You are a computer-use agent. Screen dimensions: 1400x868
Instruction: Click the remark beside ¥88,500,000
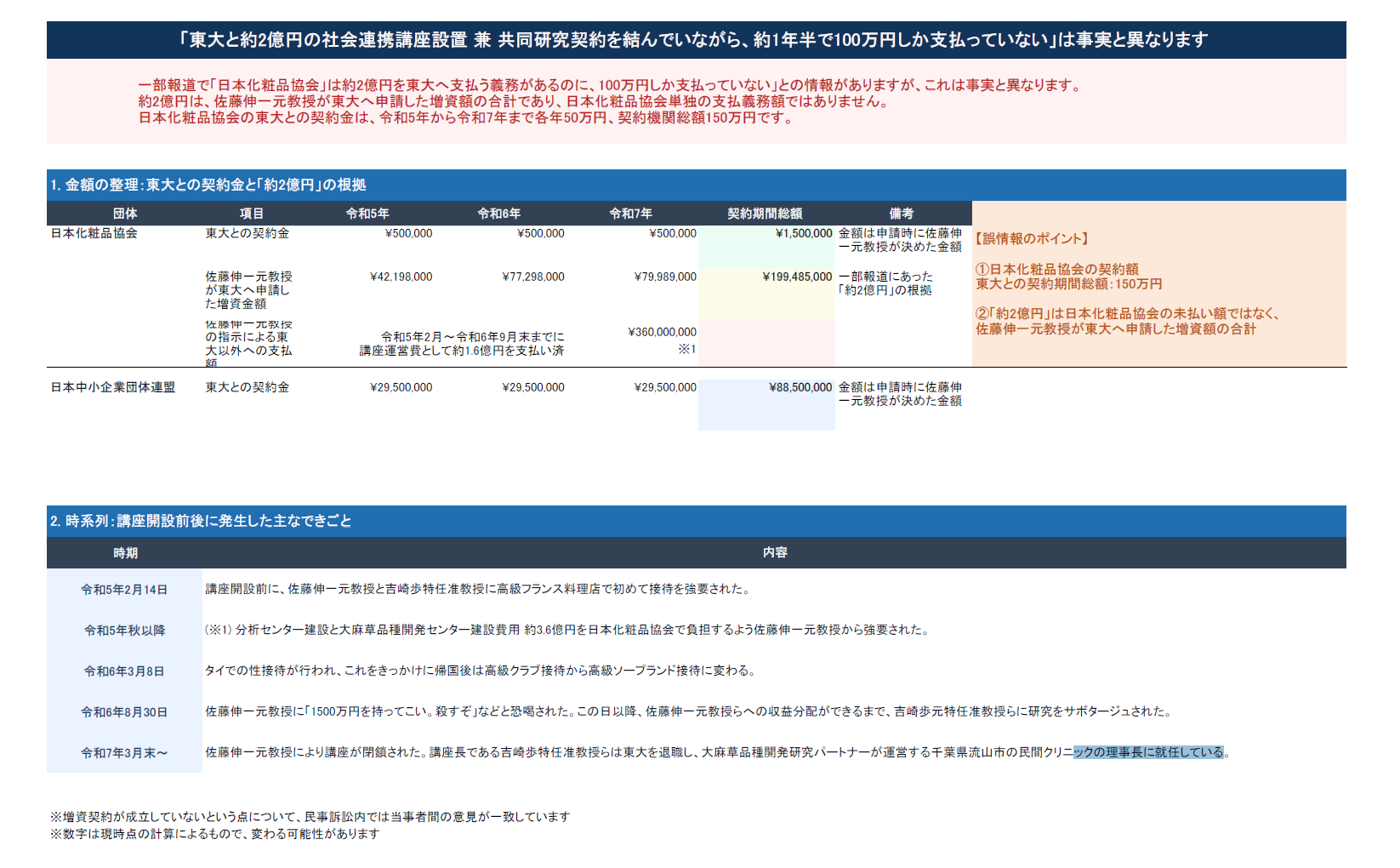tap(900, 394)
